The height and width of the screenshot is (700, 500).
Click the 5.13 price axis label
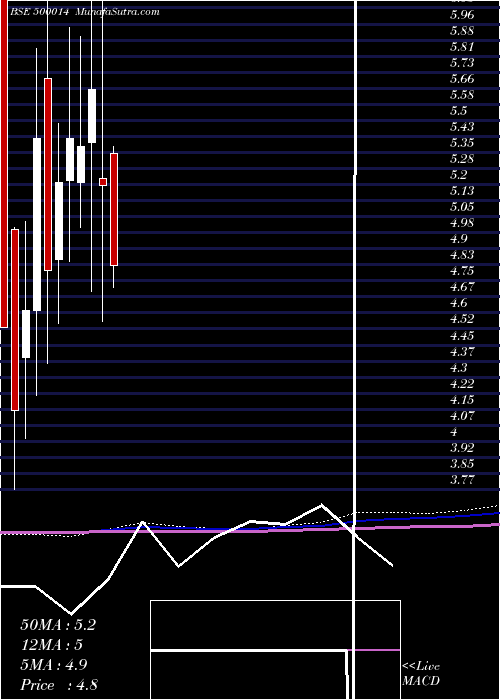462,191
